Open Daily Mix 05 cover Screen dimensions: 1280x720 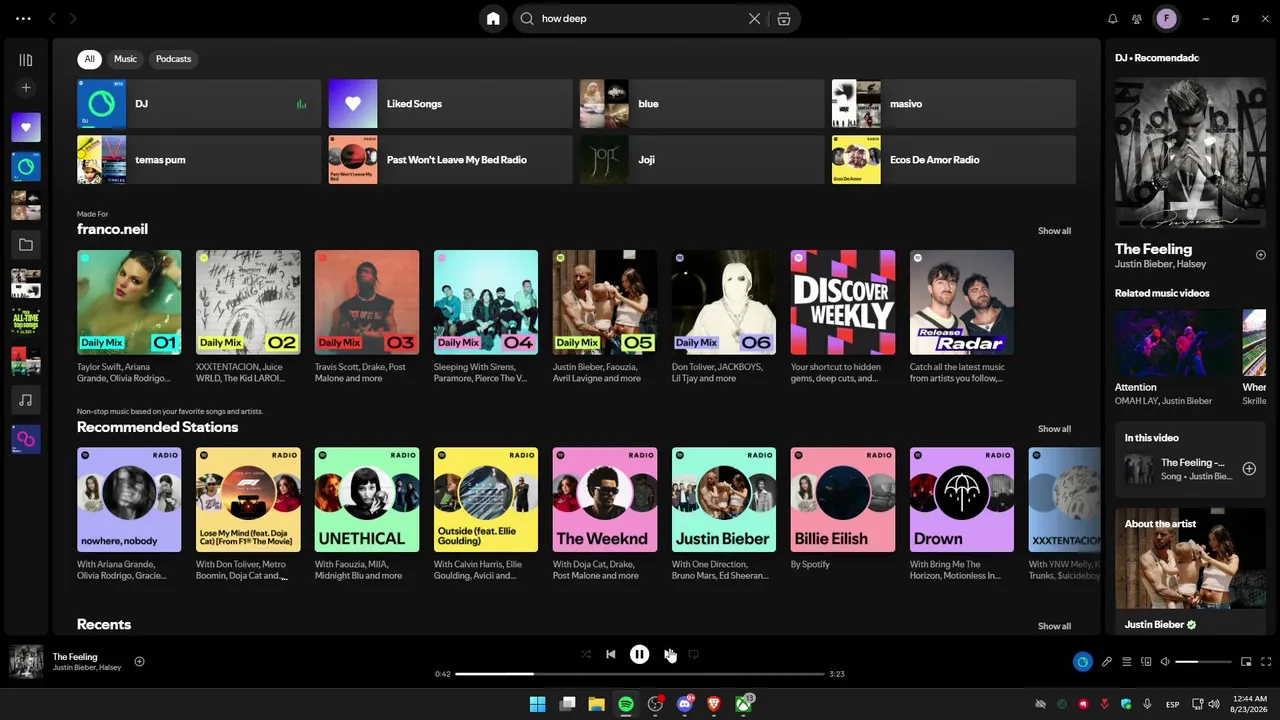[605, 302]
